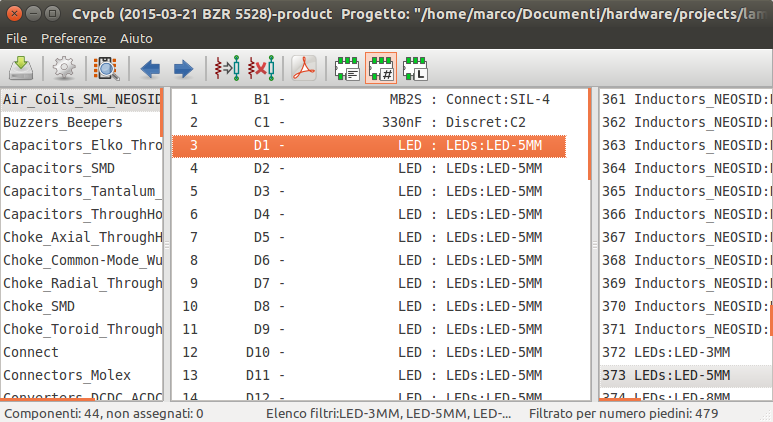This screenshot has height=422, width=773.
Task: Select the Capacitors_Elko_Thro library
Action: pos(81,145)
